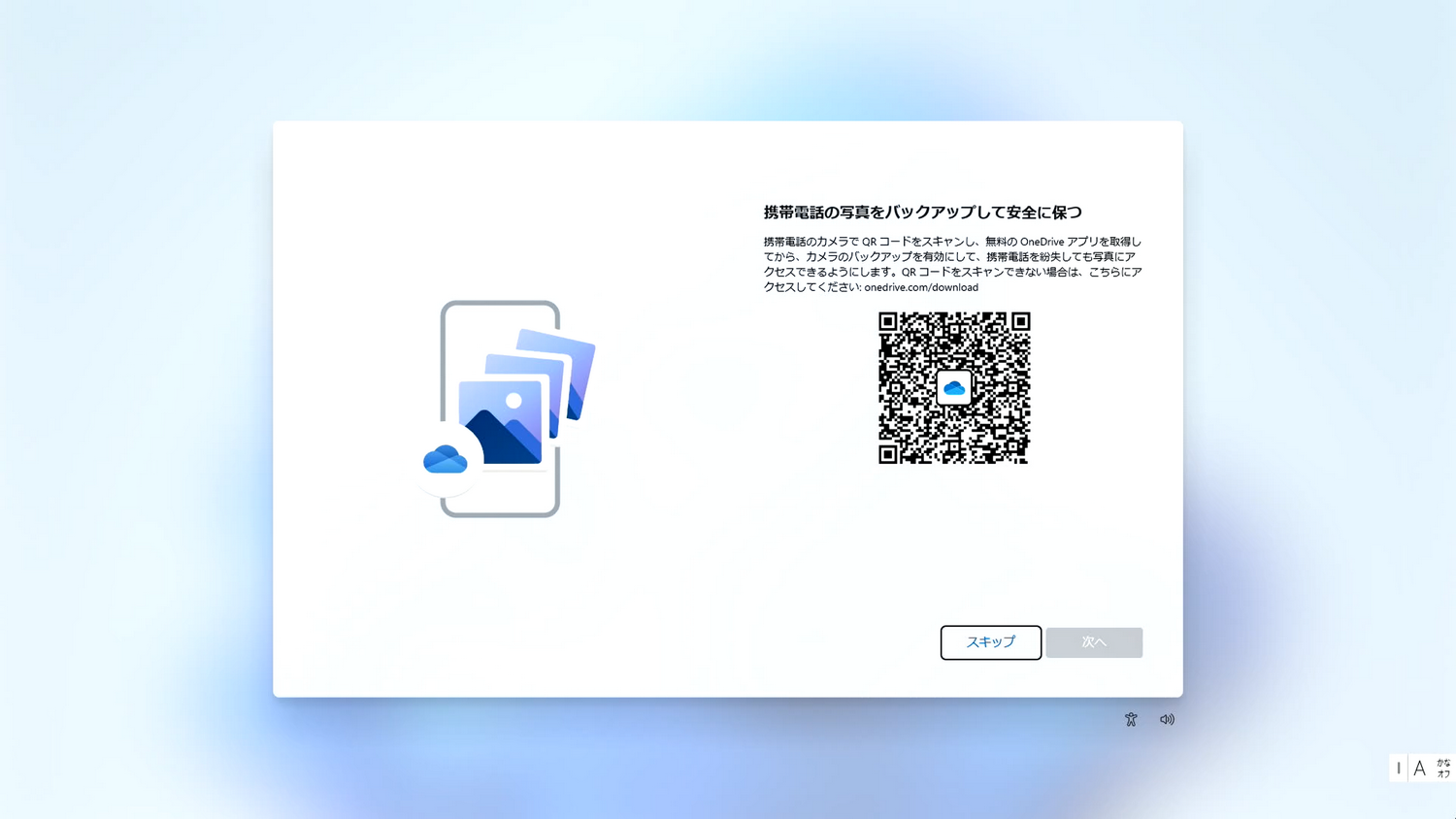Click the heading about backing up phone photos
The image size is (1456, 819).
[923, 212]
